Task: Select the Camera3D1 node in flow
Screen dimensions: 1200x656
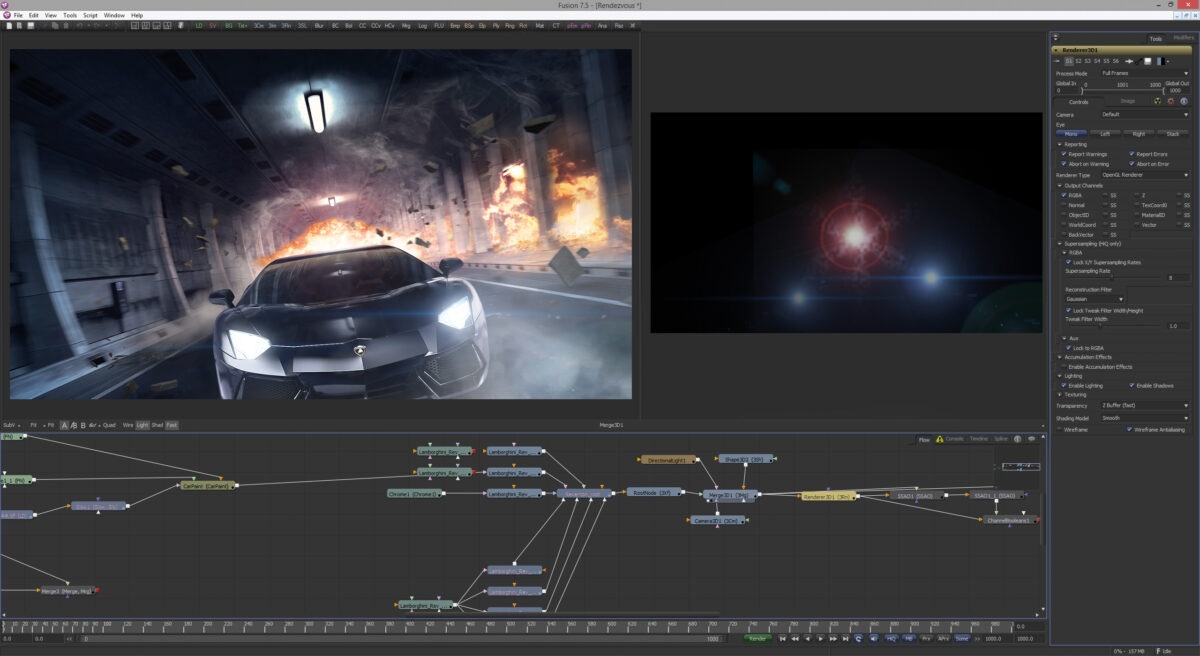Action: [x=716, y=520]
